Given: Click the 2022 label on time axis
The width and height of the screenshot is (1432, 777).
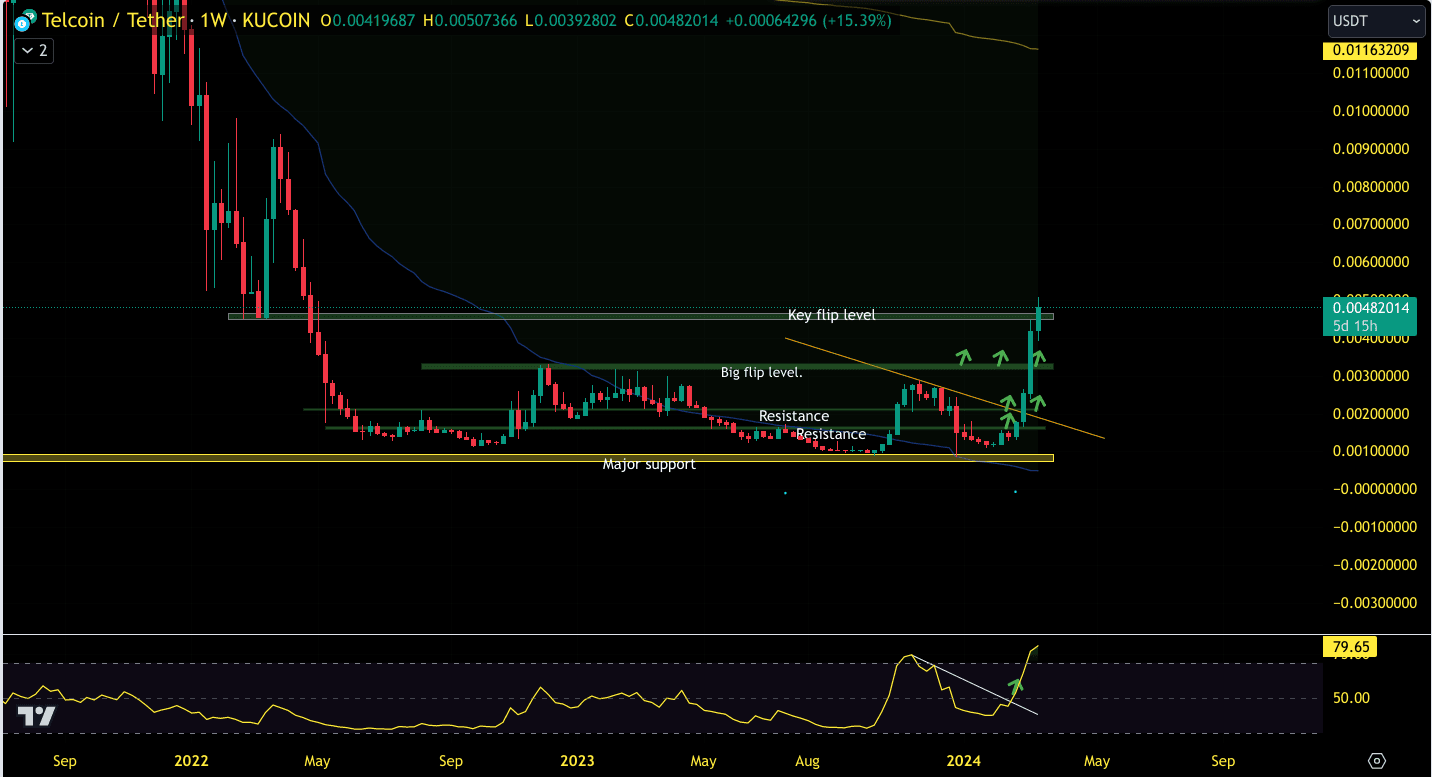Looking at the screenshot, I should [191, 761].
